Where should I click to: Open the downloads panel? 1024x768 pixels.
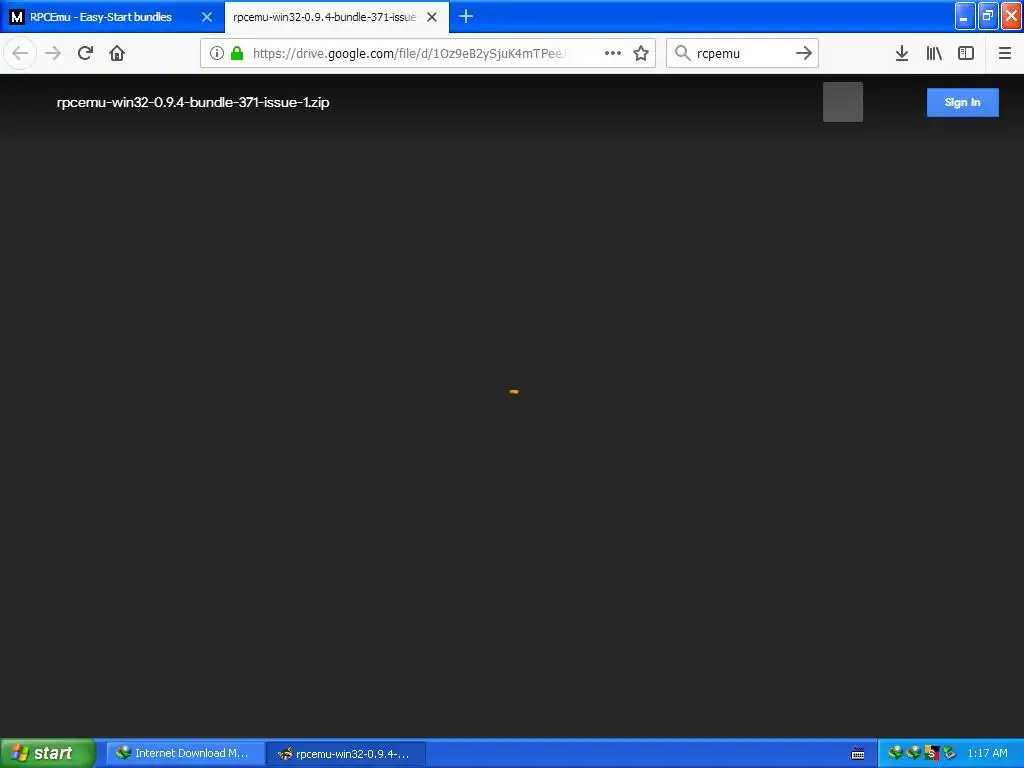[x=902, y=53]
